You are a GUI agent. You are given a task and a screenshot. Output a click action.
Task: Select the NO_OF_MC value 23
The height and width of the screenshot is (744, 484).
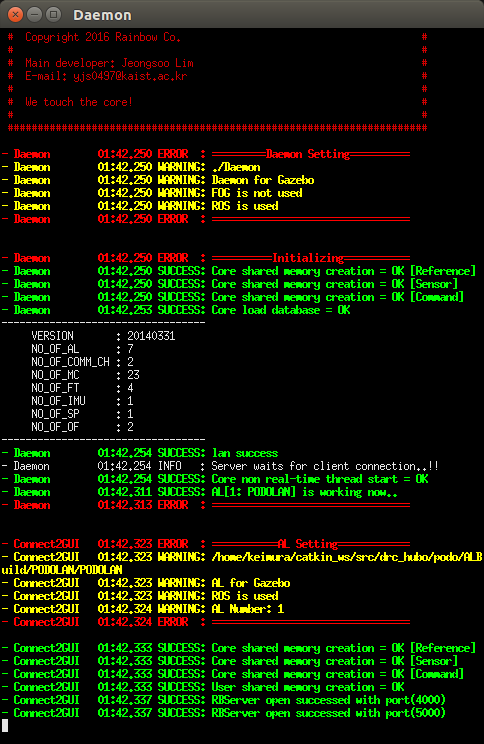pos(133,375)
